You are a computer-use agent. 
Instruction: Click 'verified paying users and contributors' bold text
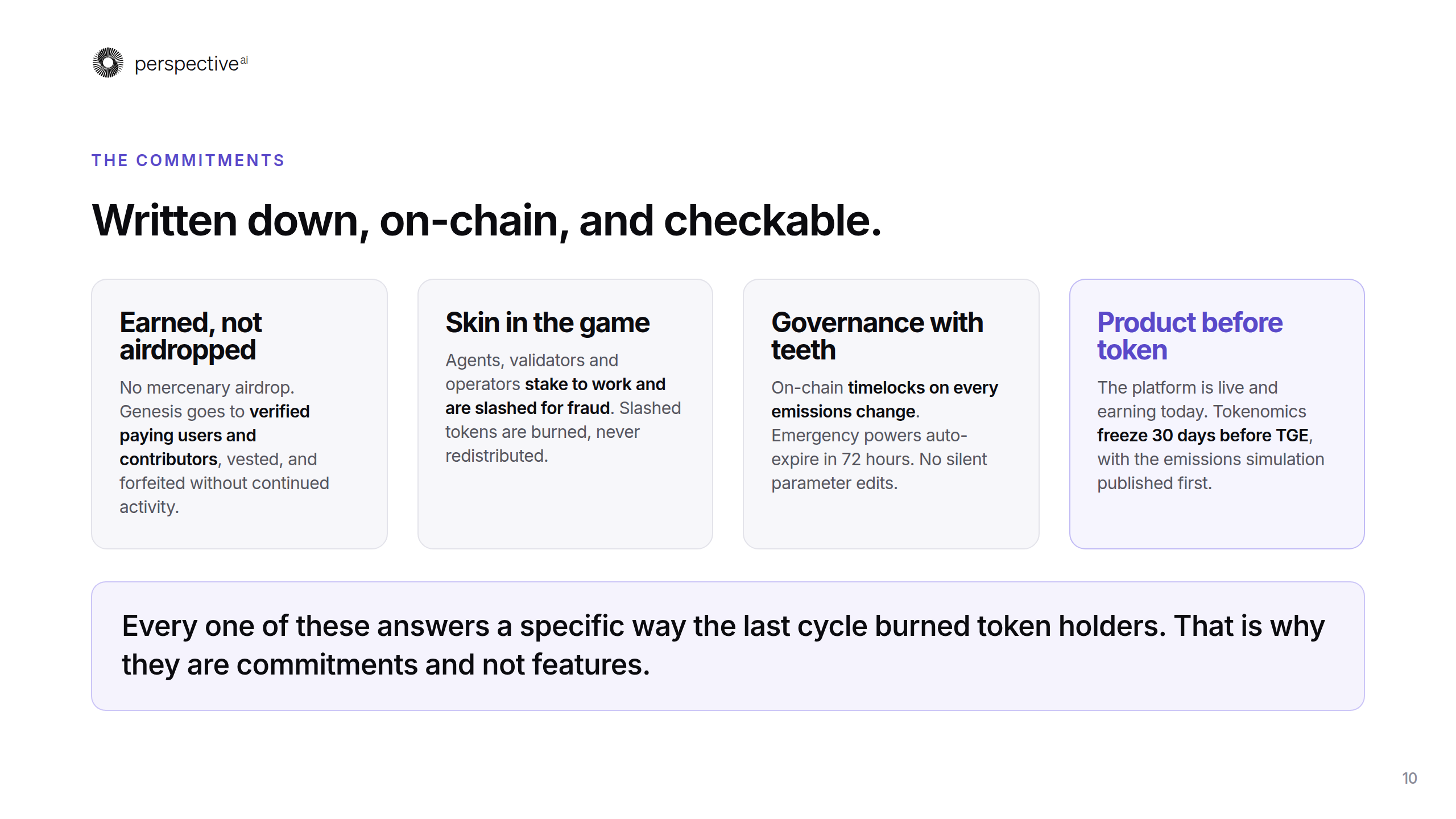tap(214, 435)
